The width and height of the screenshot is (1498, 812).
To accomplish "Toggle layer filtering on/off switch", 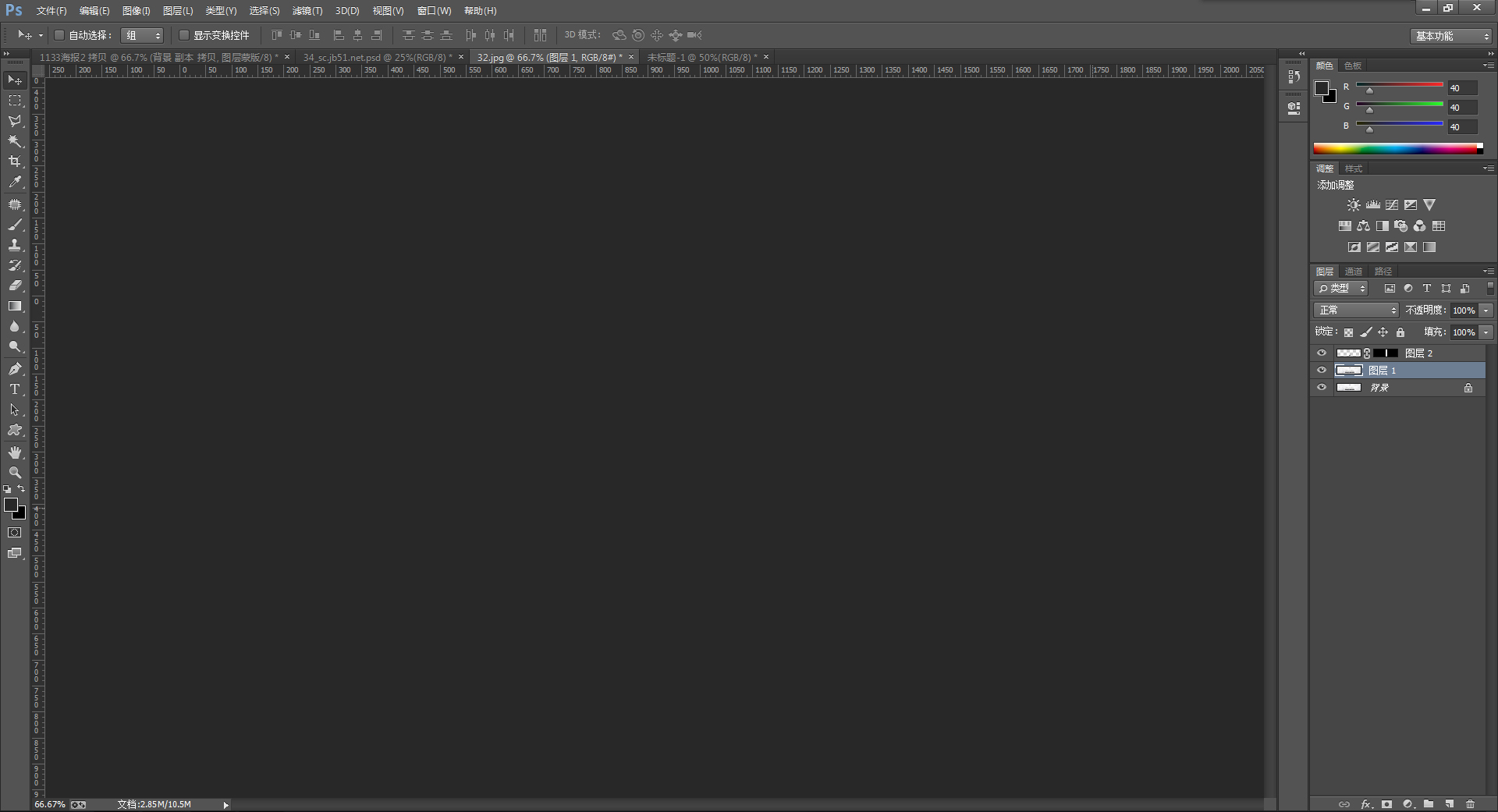I will [x=1490, y=289].
